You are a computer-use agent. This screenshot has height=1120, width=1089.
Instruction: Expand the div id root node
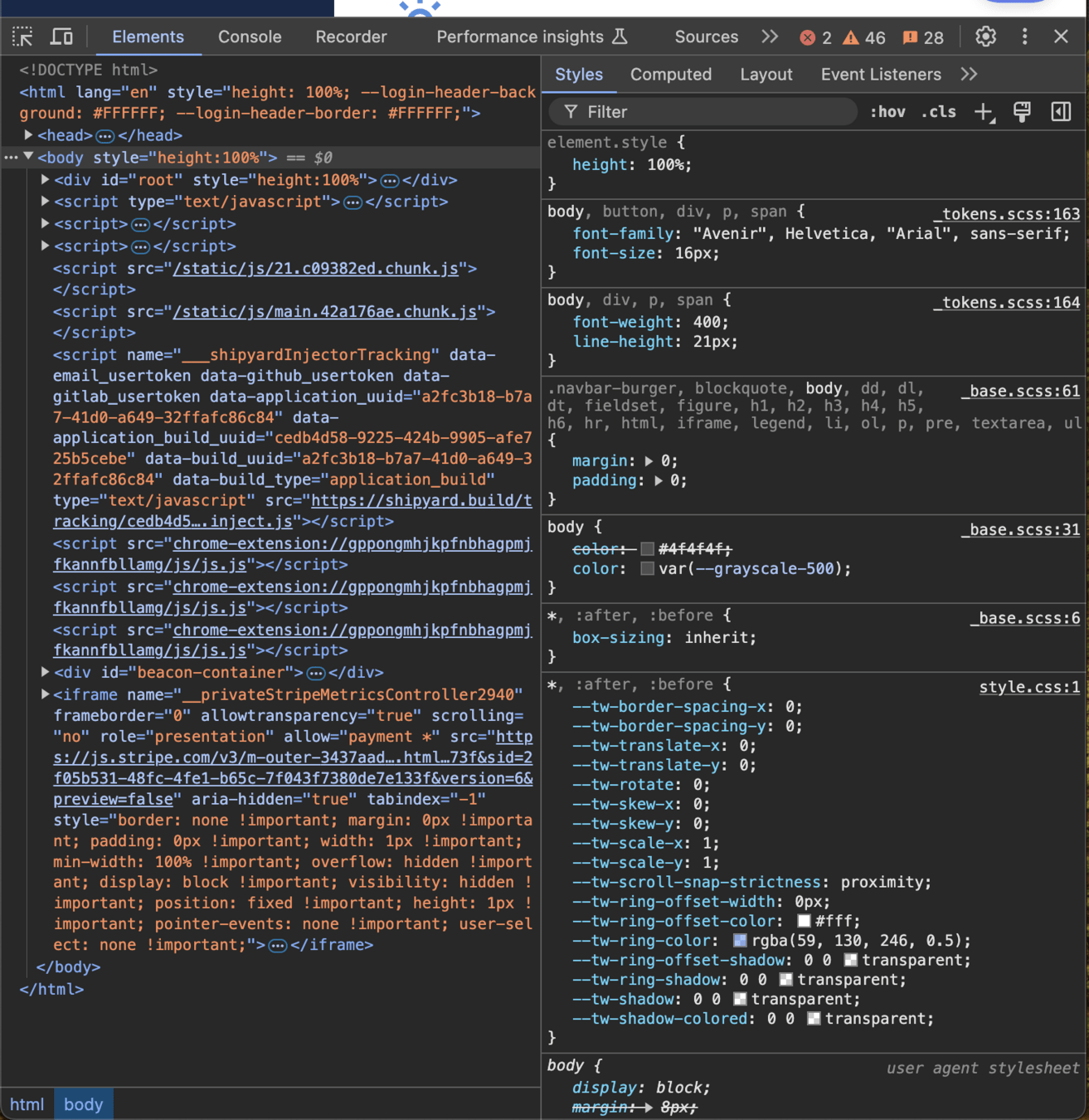[46, 179]
